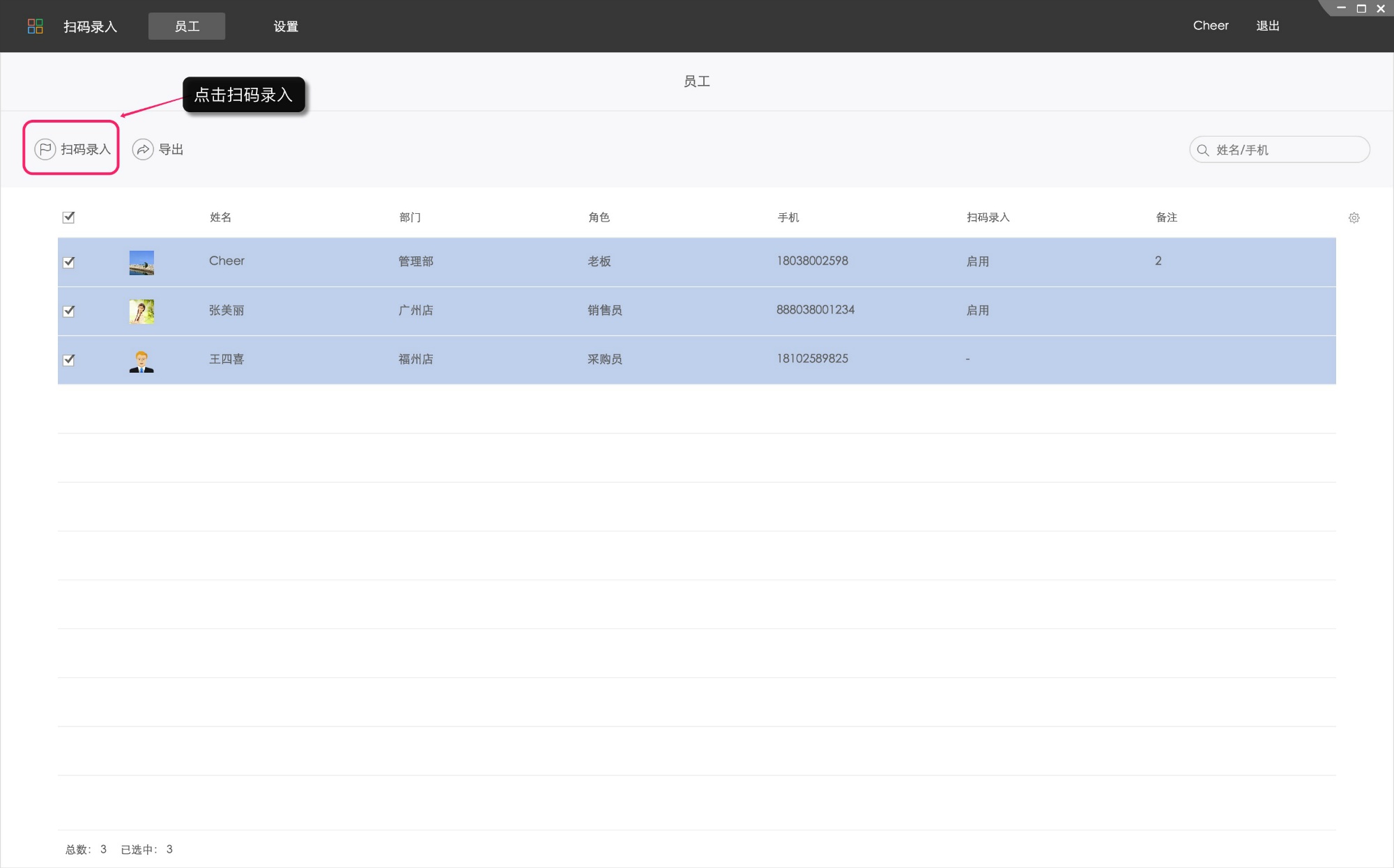Uncheck the 张美丽 row checkbox
Viewport: 1394px width, 868px height.
tap(68, 311)
